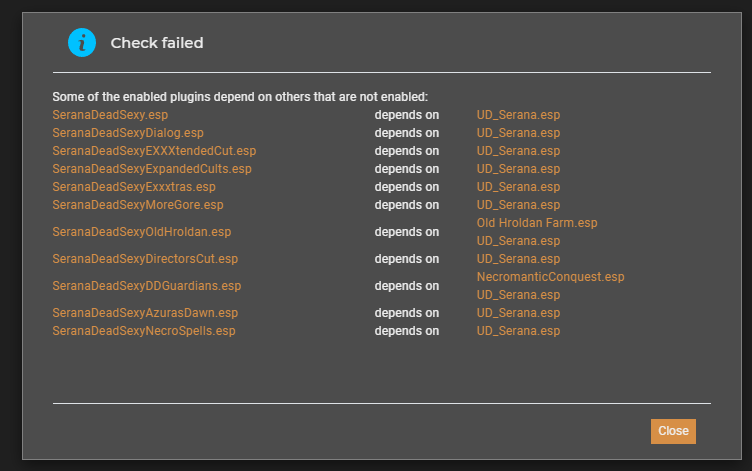
Task: Open SeranaDeadSexyDialog.esp link
Action: (128, 133)
